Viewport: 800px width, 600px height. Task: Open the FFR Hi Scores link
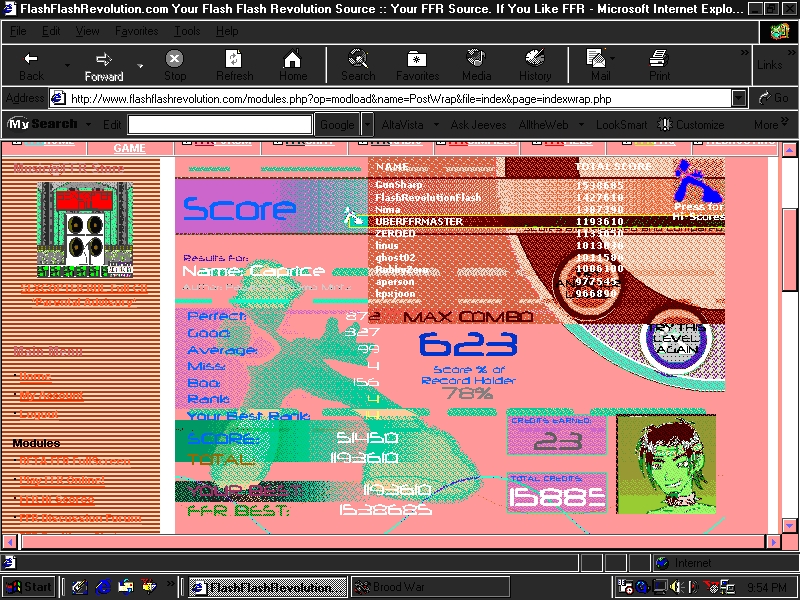click(57, 499)
